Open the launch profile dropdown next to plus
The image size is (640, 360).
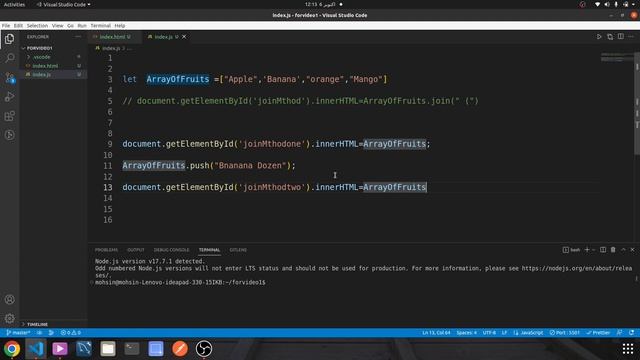pyautogui.click(x=593, y=250)
